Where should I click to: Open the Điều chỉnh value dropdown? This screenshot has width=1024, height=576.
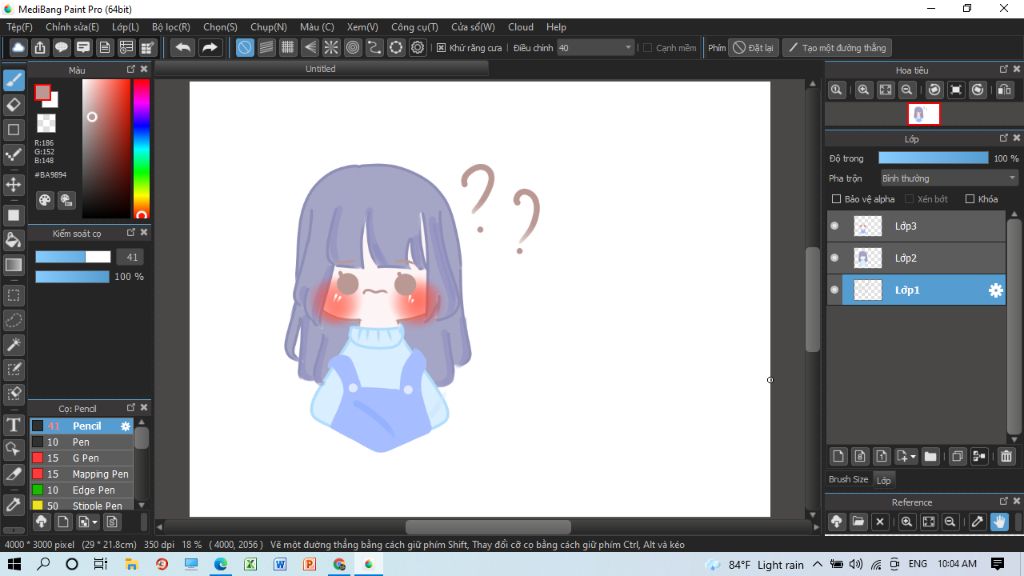tap(630, 46)
